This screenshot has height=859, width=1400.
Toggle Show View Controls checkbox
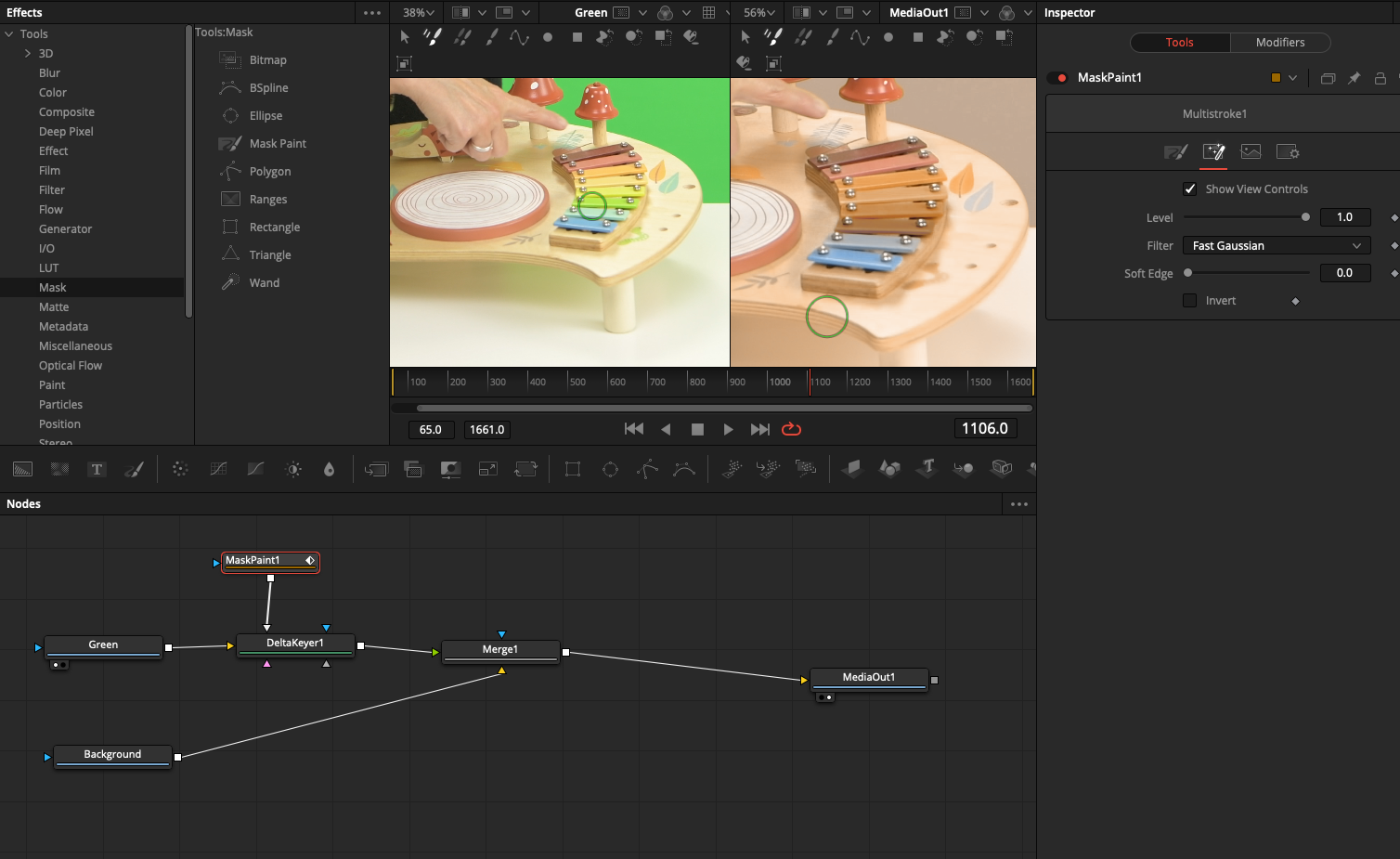tap(1189, 189)
